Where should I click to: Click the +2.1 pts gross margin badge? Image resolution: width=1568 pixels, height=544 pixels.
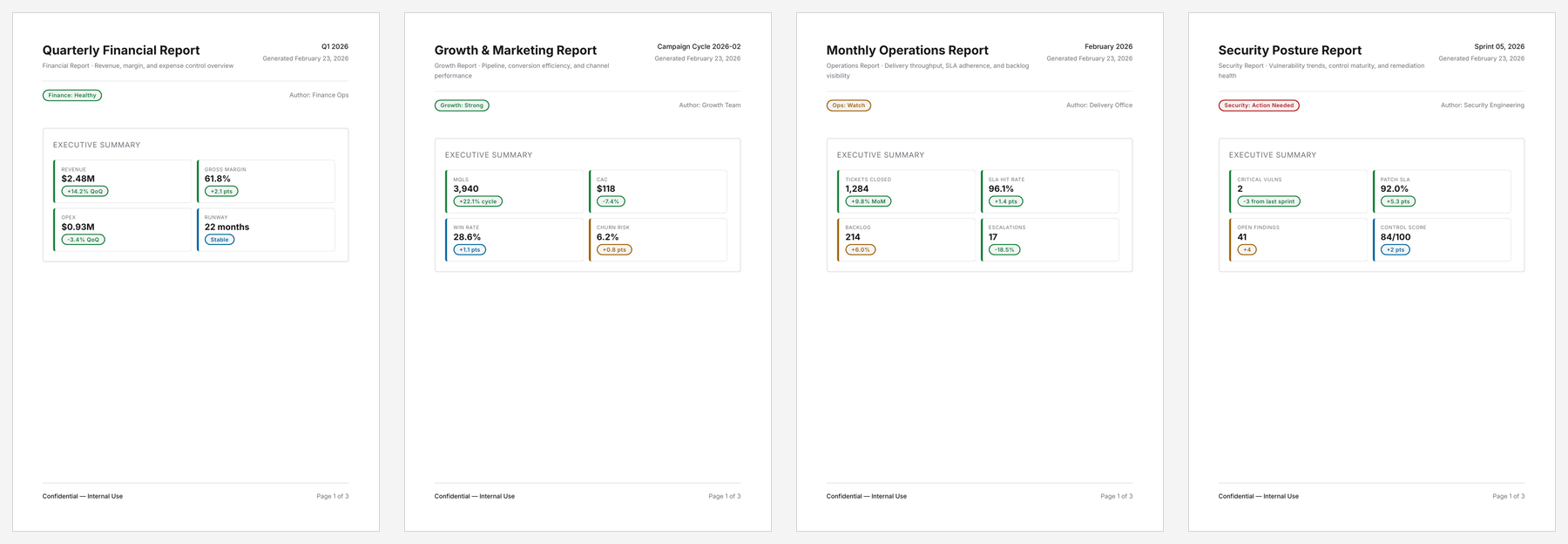(221, 191)
